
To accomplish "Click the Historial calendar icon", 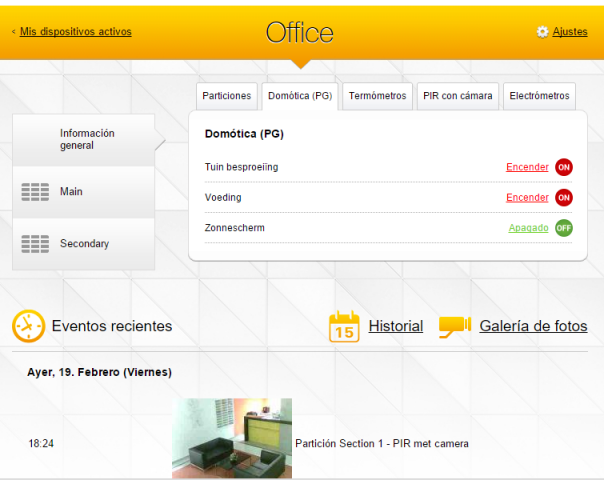I will [343, 326].
